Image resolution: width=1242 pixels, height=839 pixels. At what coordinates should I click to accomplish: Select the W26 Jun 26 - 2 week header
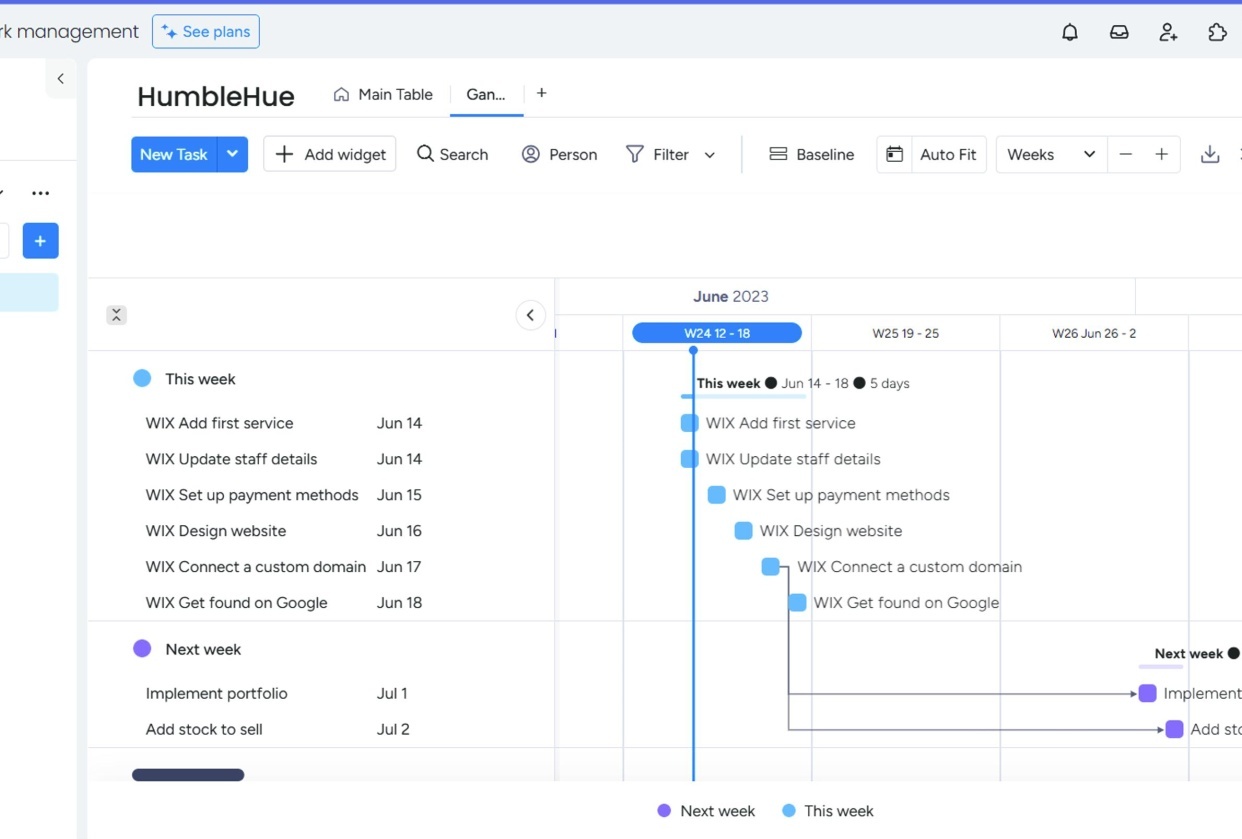pos(1094,333)
